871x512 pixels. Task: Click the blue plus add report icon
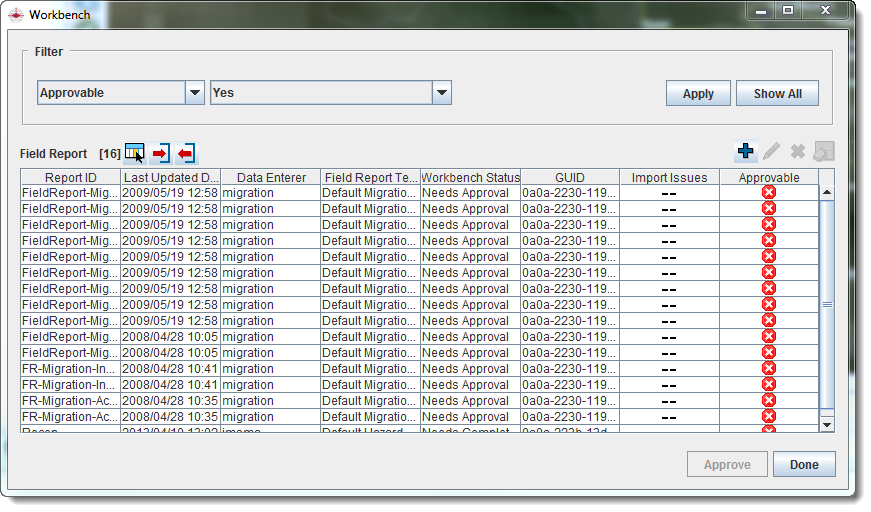746,152
